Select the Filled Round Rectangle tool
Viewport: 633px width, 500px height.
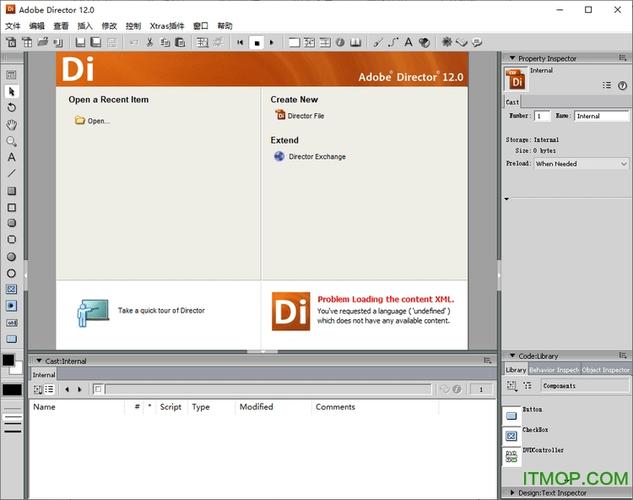click(11, 223)
